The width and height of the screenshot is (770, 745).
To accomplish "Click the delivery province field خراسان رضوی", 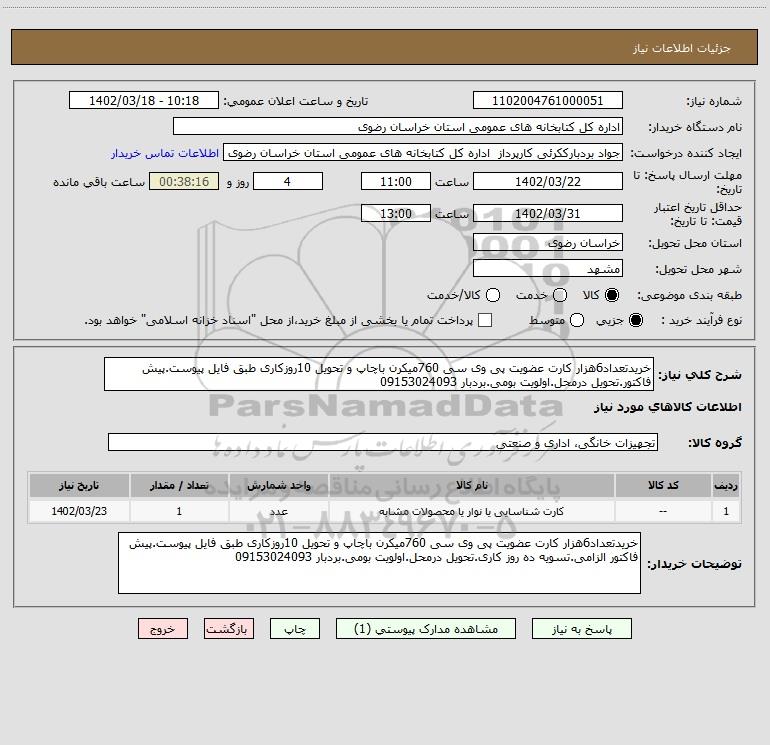I will [548, 243].
